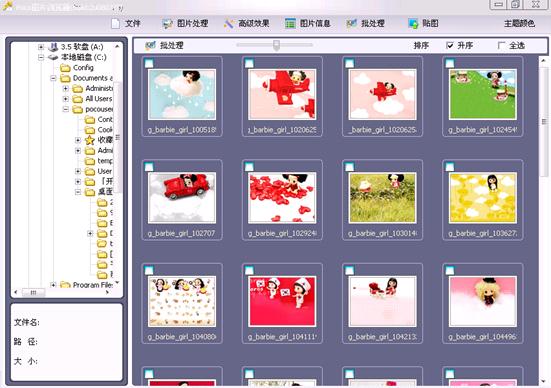
Task: Click the 大小 label in the info panel
Action: (26, 361)
